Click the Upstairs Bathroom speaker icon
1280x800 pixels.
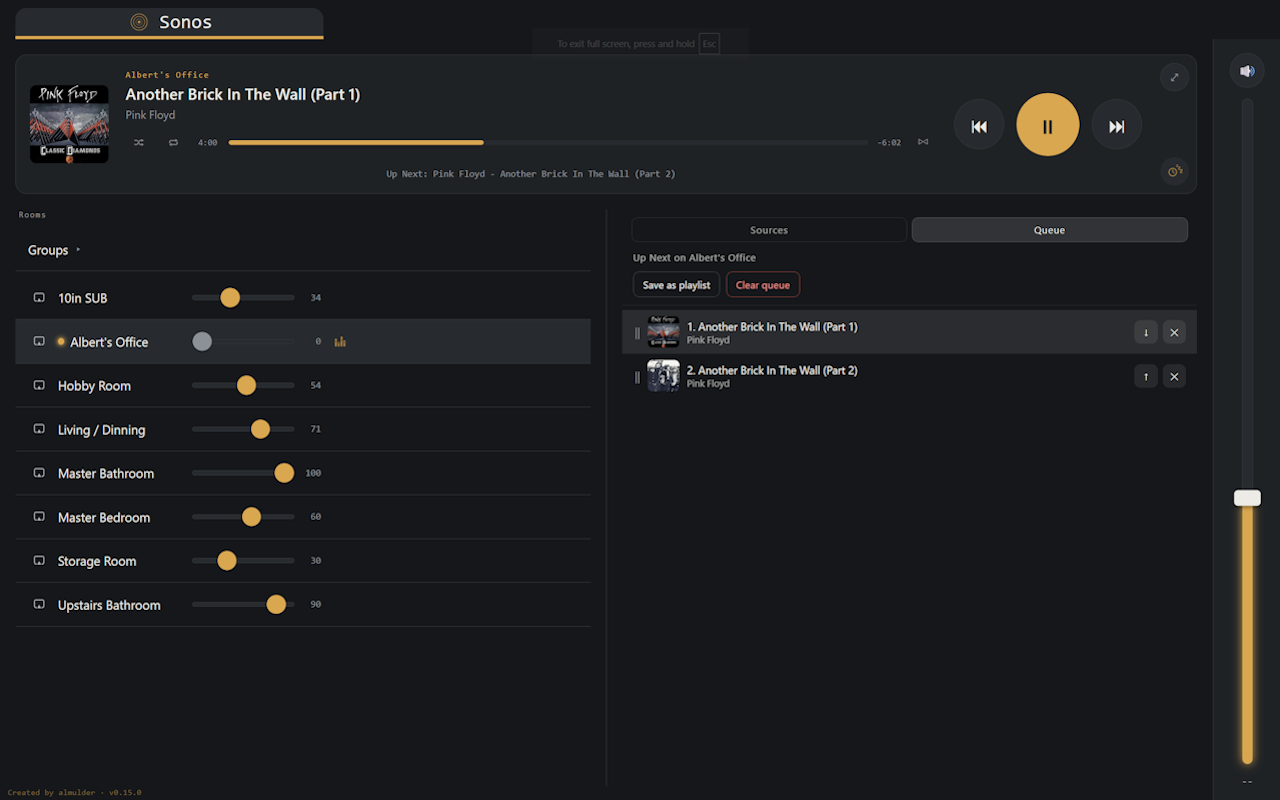pos(39,605)
